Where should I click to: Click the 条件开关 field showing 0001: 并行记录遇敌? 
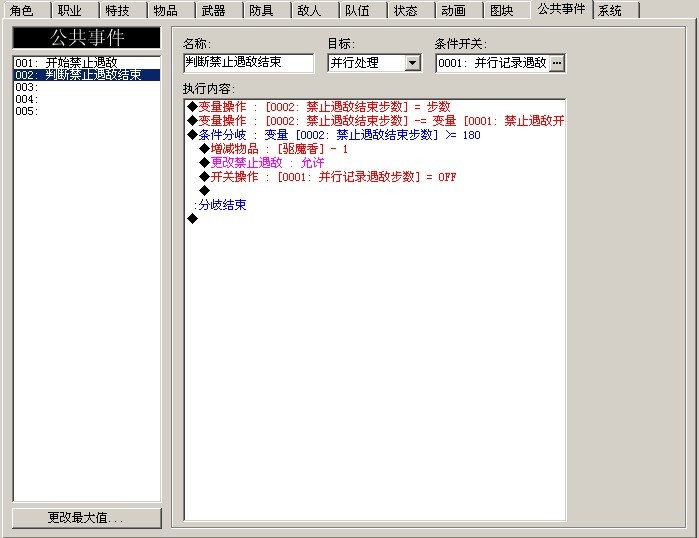coord(493,63)
